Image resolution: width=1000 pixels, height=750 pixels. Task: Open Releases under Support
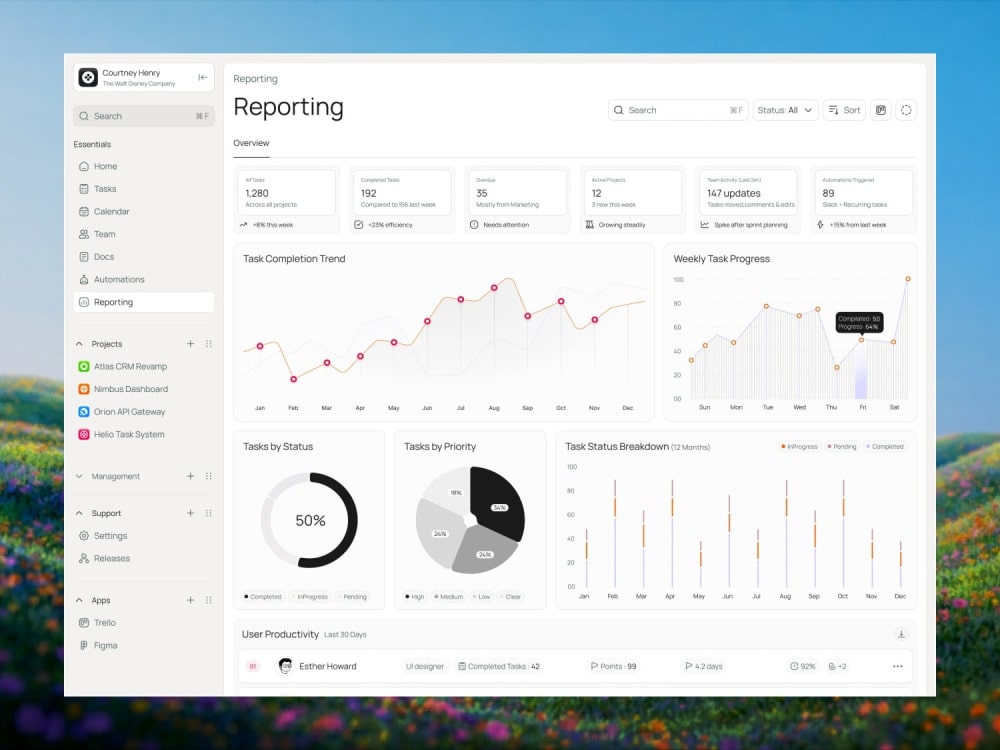coord(143,558)
